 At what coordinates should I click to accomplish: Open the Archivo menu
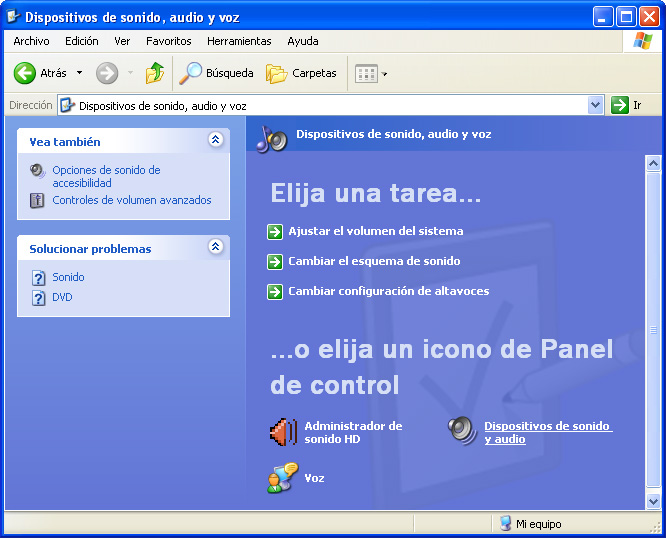coord(31,41)
